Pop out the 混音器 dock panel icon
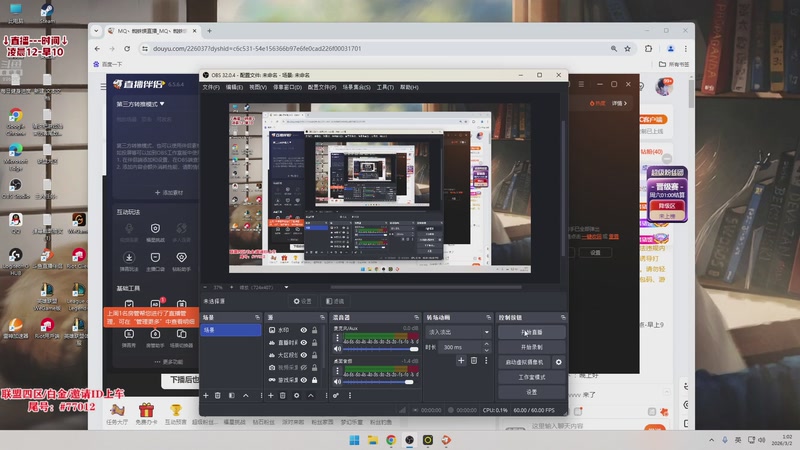 [416, 317]
